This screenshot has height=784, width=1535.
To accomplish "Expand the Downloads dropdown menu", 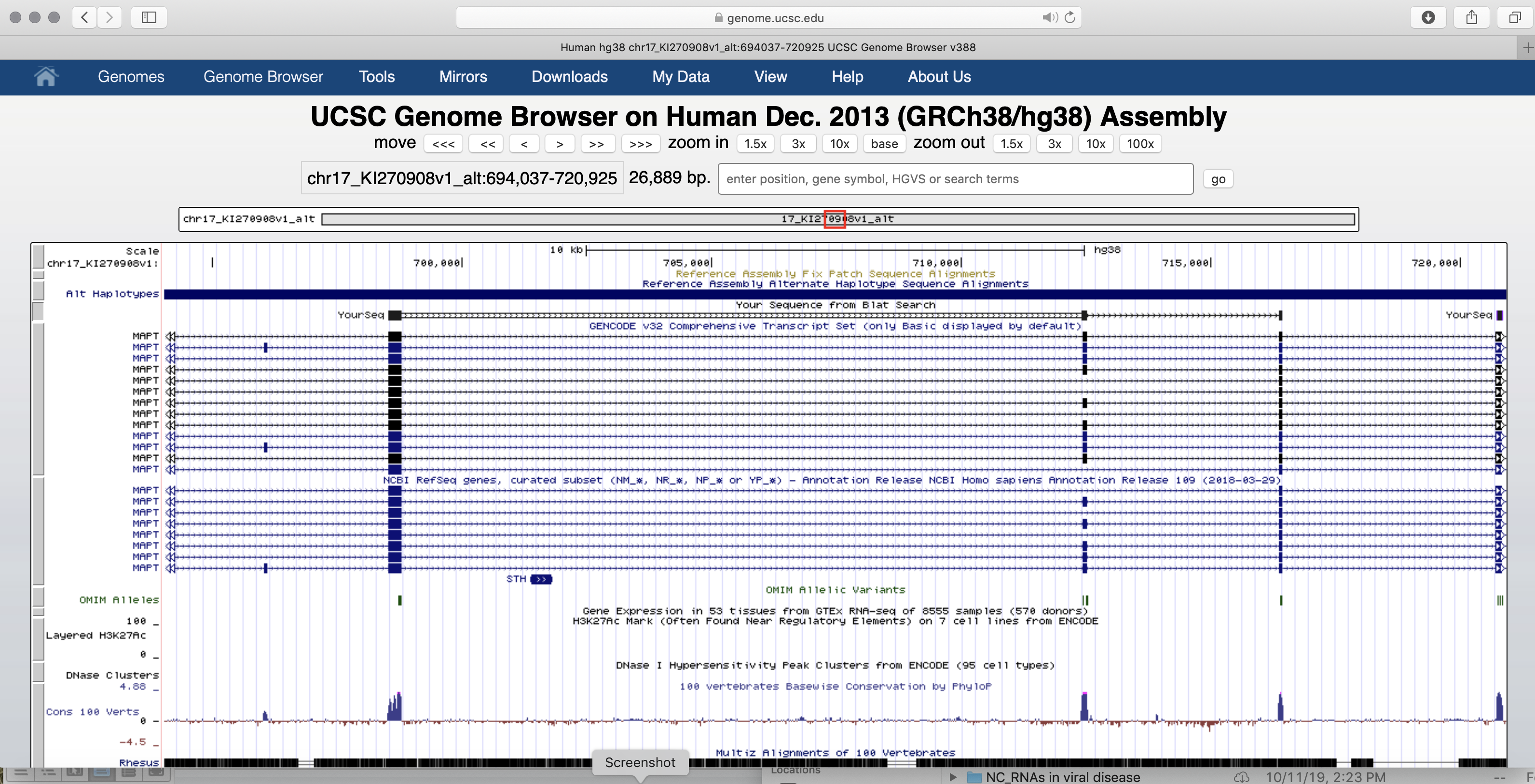I will point(569,77).
